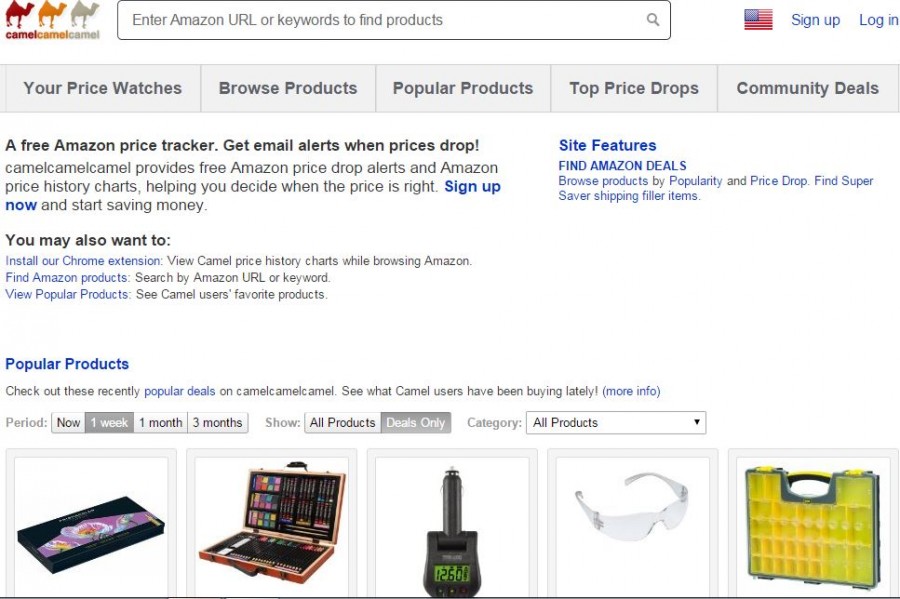
Task: Switch the period to 3 months
Action: (x=217, y=423)
